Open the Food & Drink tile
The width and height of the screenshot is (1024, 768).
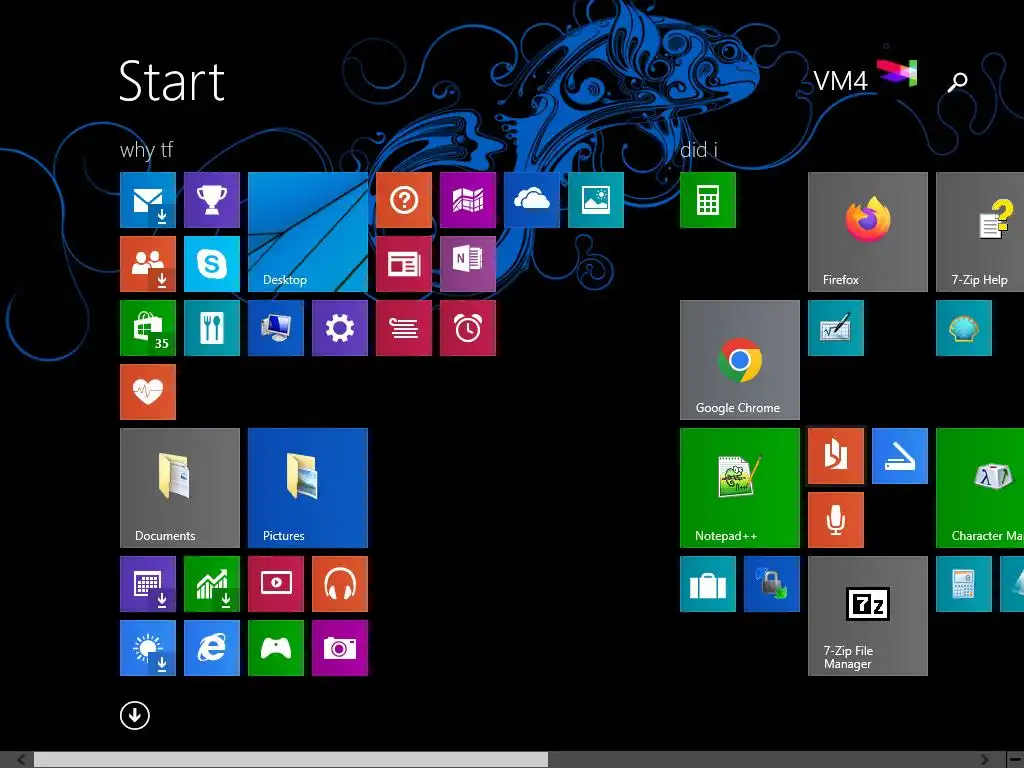click(212, 328)
